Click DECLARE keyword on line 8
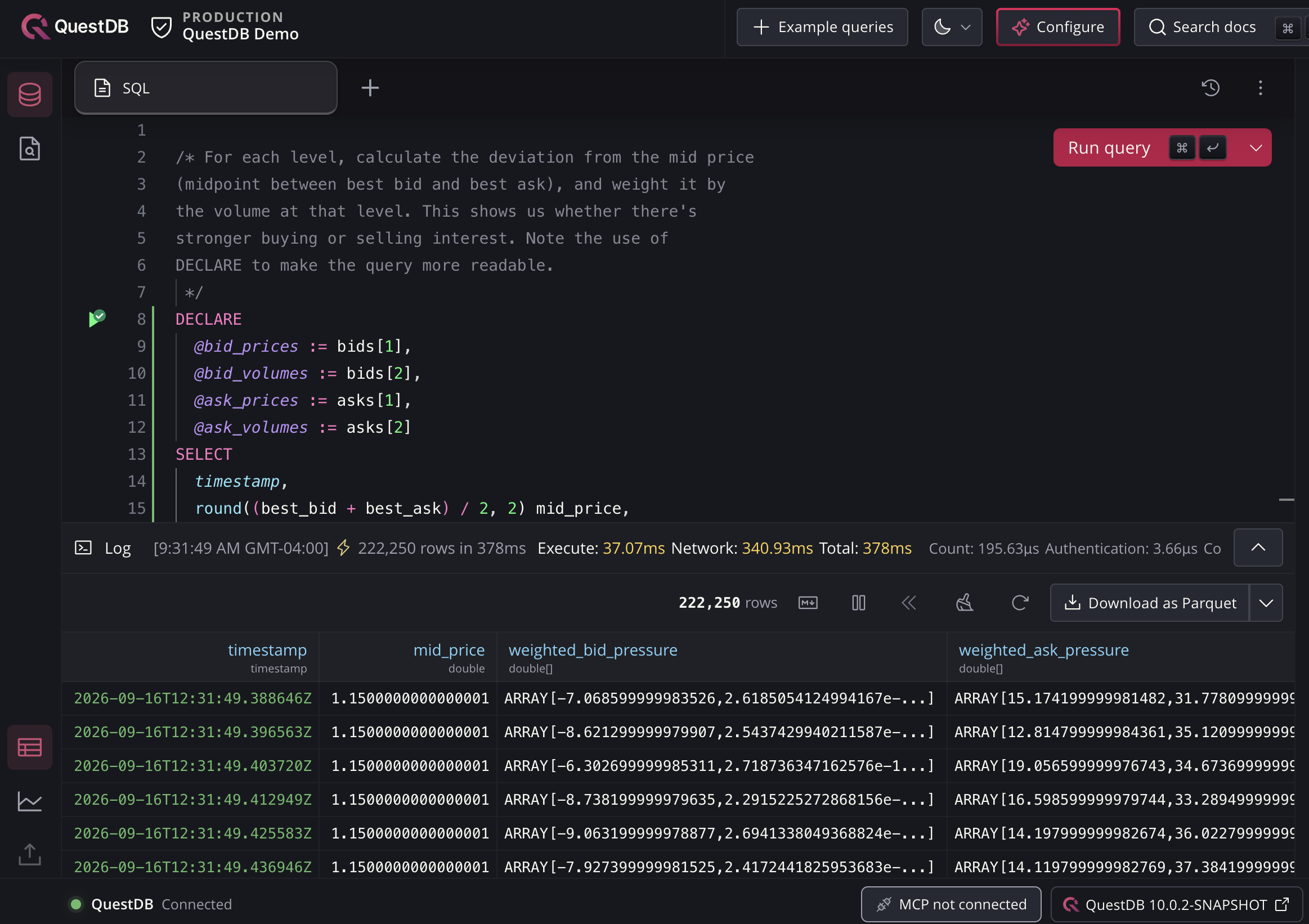The width and height of the screenshot is (1309, 924). tap(209, 319)
